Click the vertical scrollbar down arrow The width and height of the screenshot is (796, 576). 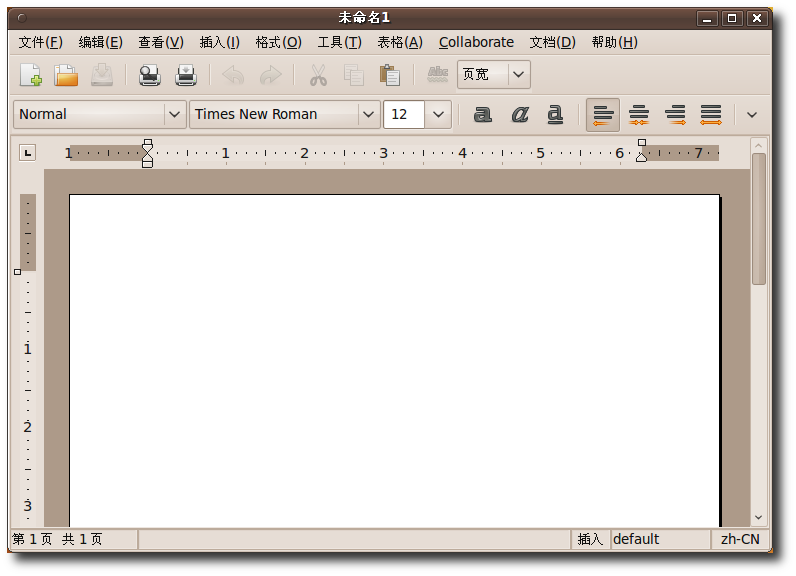pyautogui.click(x=758, y=517)
